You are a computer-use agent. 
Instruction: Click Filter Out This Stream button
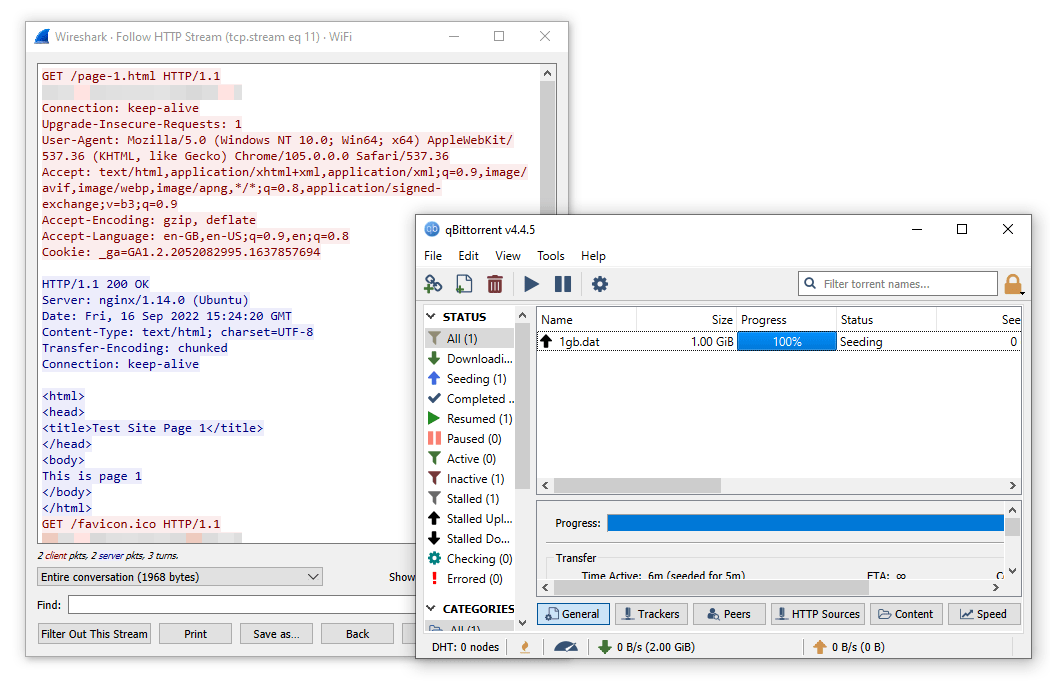(94, 634)
